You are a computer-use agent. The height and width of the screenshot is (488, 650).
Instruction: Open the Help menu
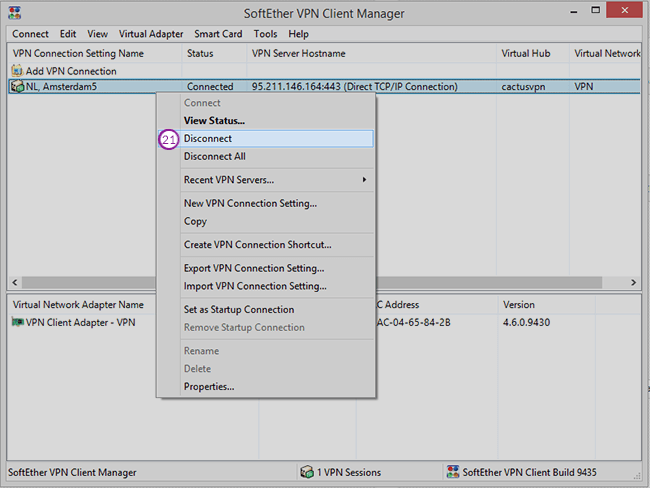[298, 34]
